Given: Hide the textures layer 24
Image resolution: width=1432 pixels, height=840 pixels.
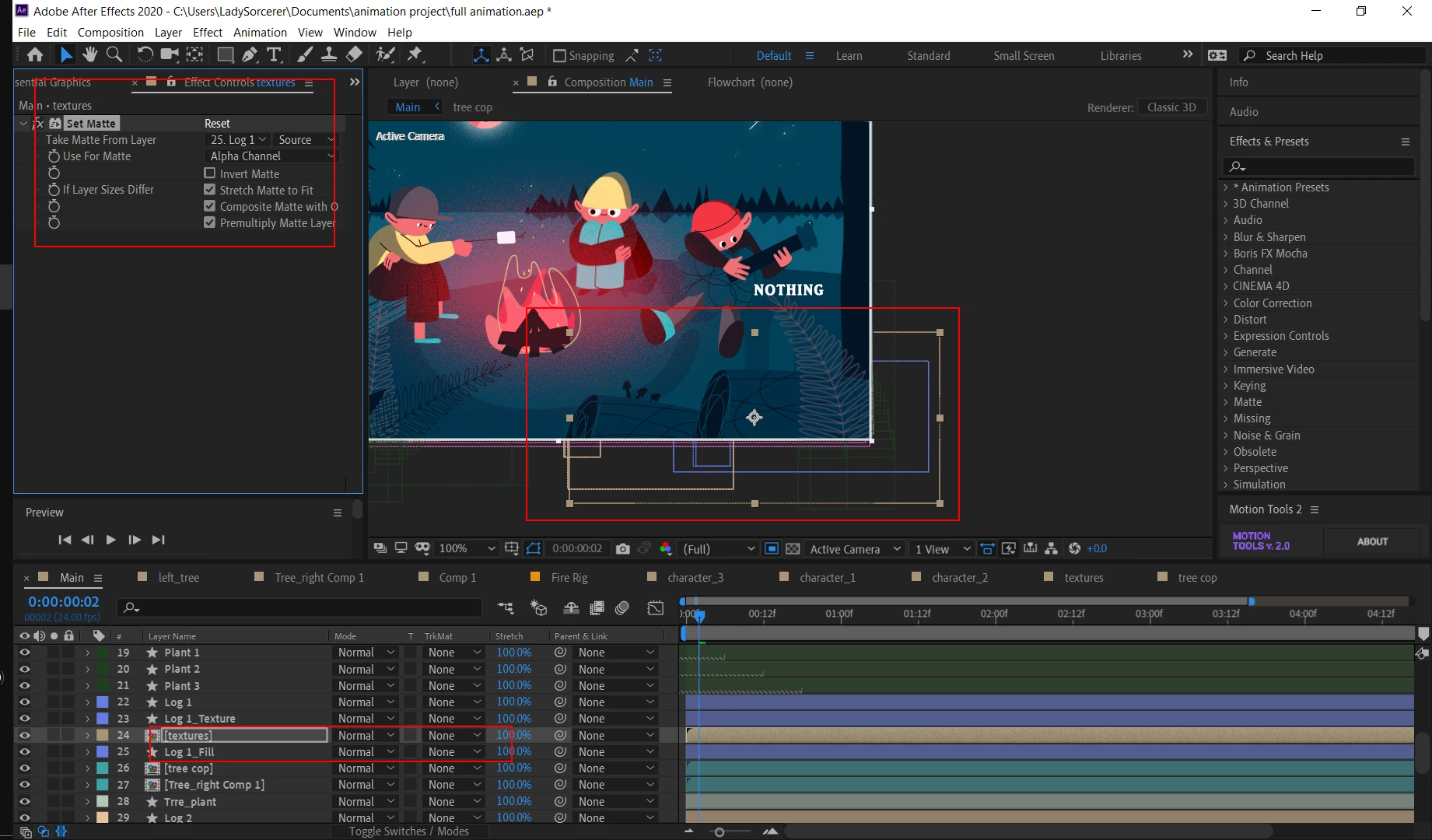Looking at the screenshot, I should (x=24, y=735).
